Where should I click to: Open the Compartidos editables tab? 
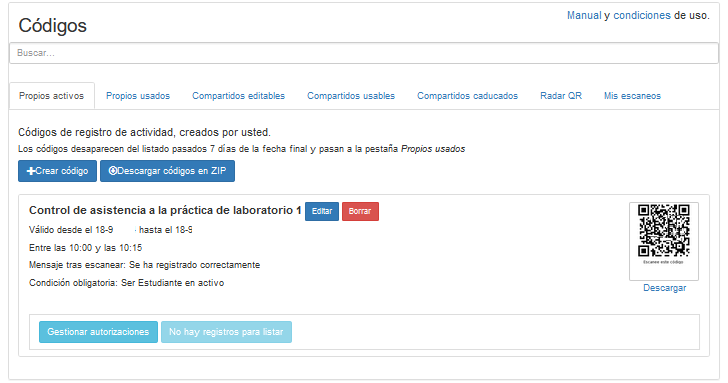[239, 96]
